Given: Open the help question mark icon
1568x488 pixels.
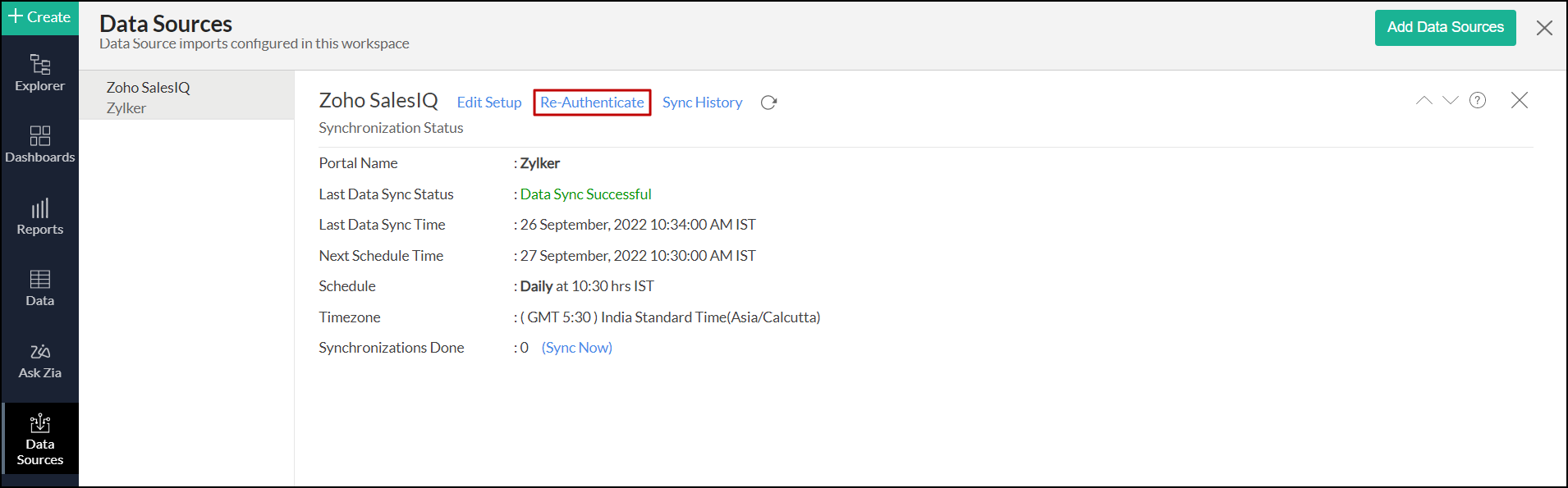Looking at the screenshot, I should [1478, 100].
